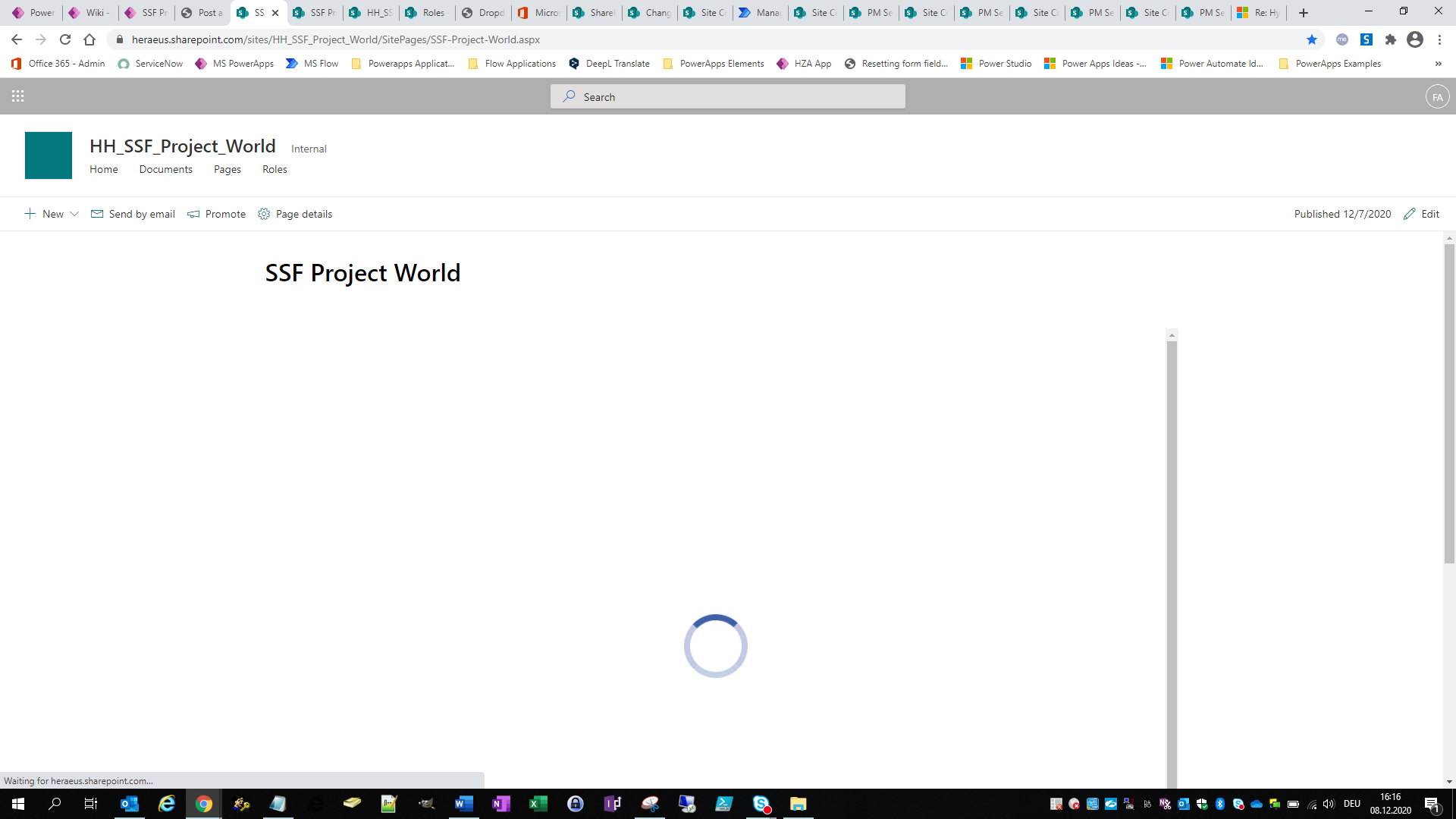This screenshot has height=819, width=1456.
Task: Click the teal site logo tile
Action: point(49,155)
